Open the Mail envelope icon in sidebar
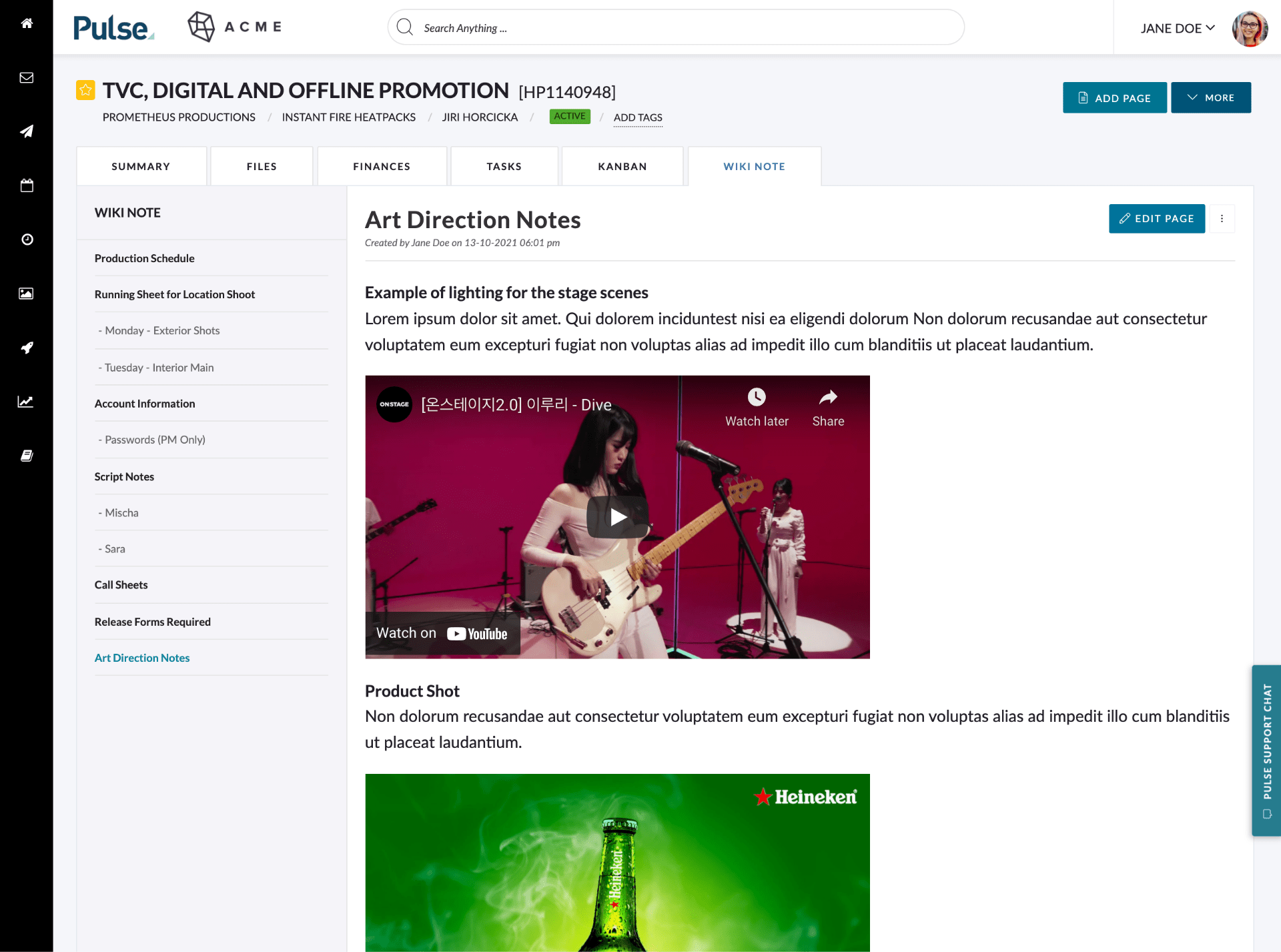 27,77
